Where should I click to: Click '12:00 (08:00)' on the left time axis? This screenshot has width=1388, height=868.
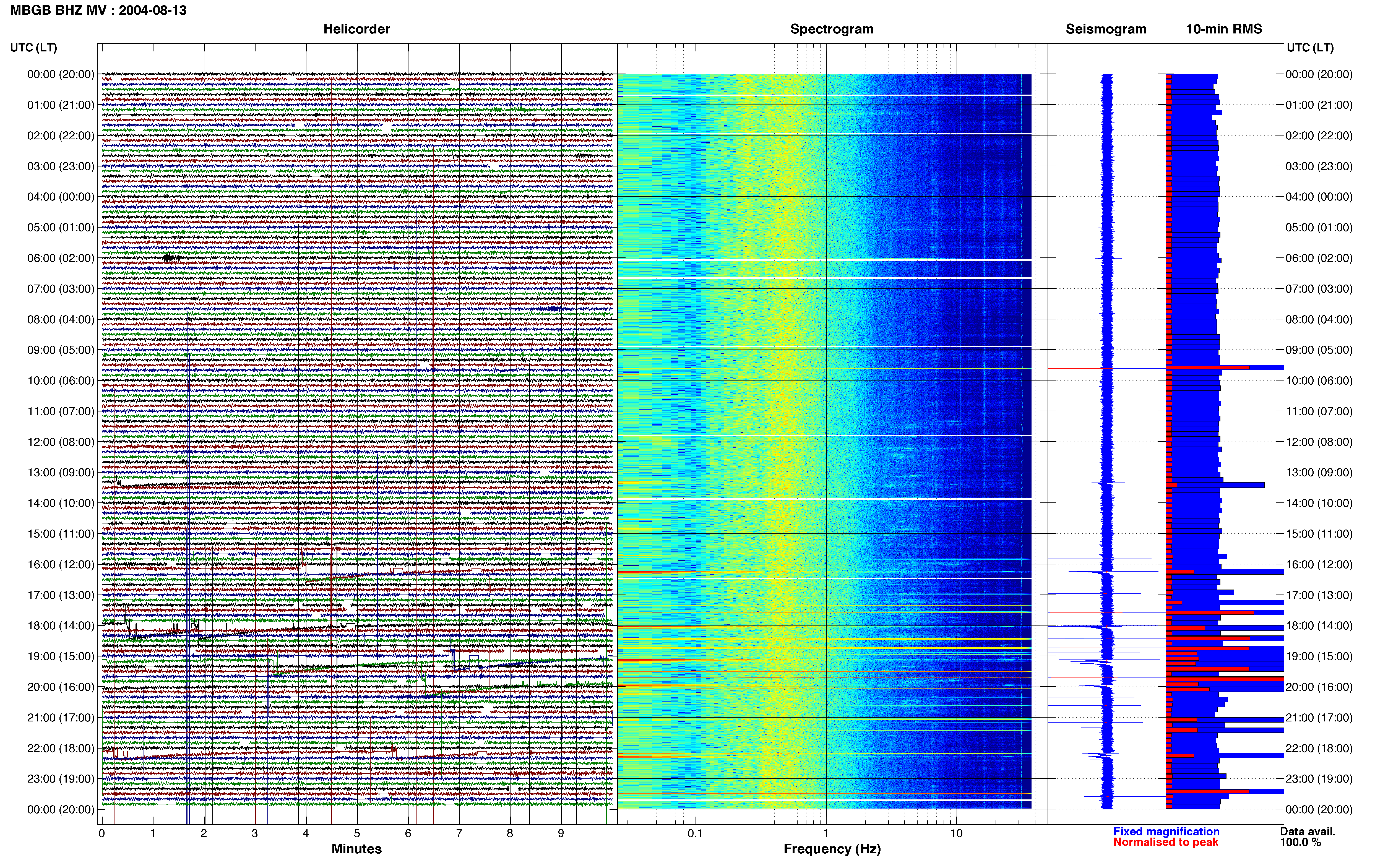(x=61, y=442)
